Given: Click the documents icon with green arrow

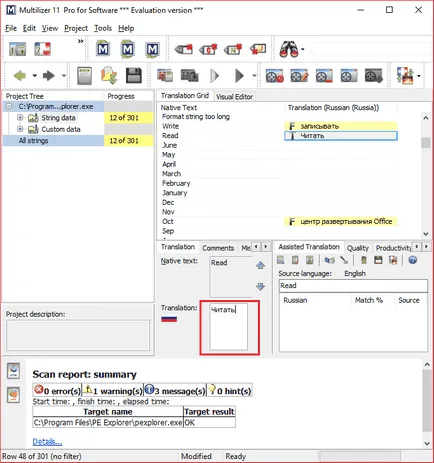Looking at the screenshot, I should tap(109, 76).
